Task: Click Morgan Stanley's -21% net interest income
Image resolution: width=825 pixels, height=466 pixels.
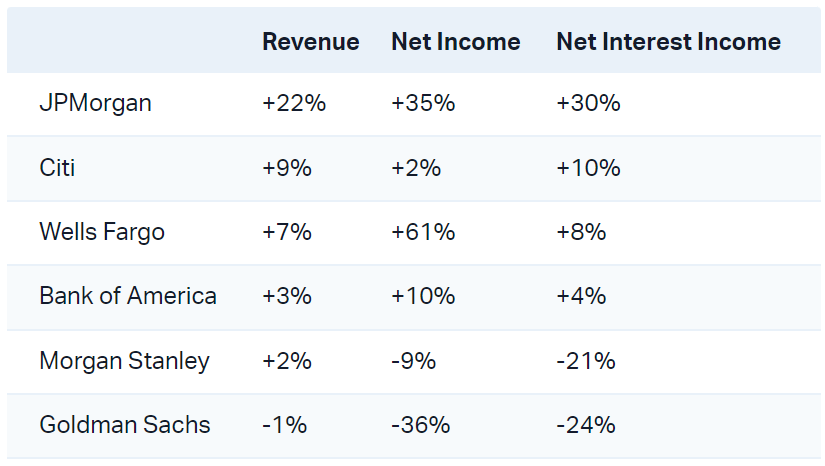Action: [x=585, y=361]
